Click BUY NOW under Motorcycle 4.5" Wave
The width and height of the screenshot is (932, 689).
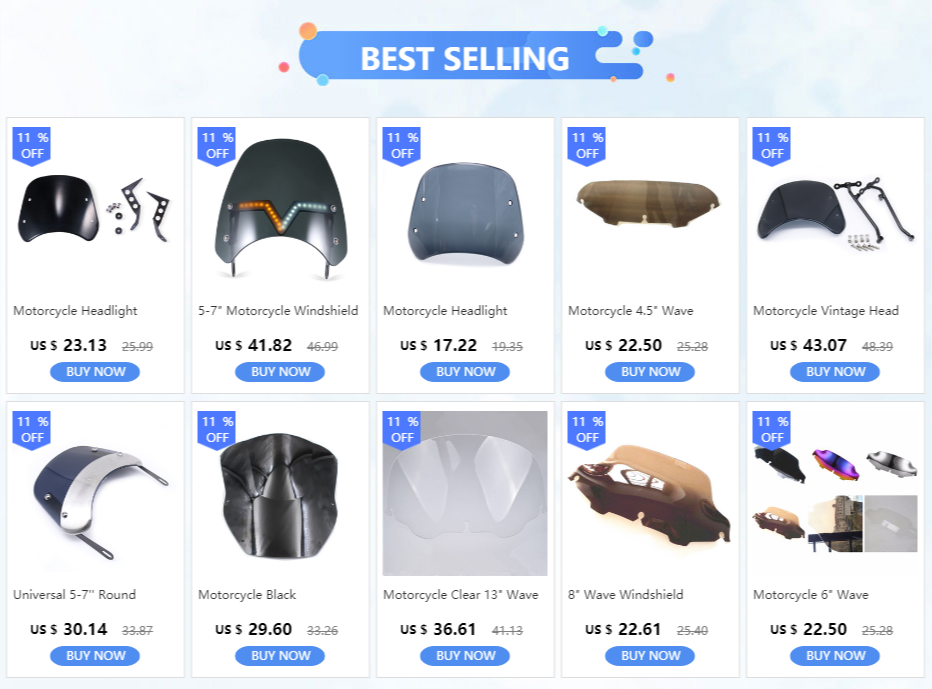[x=650, y=372]
